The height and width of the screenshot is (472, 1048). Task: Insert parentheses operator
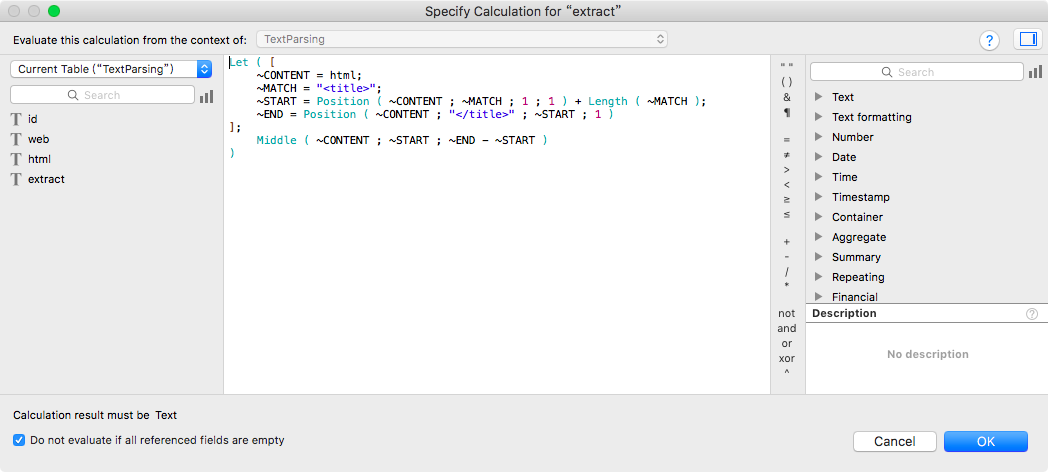(x=787, y=82)
